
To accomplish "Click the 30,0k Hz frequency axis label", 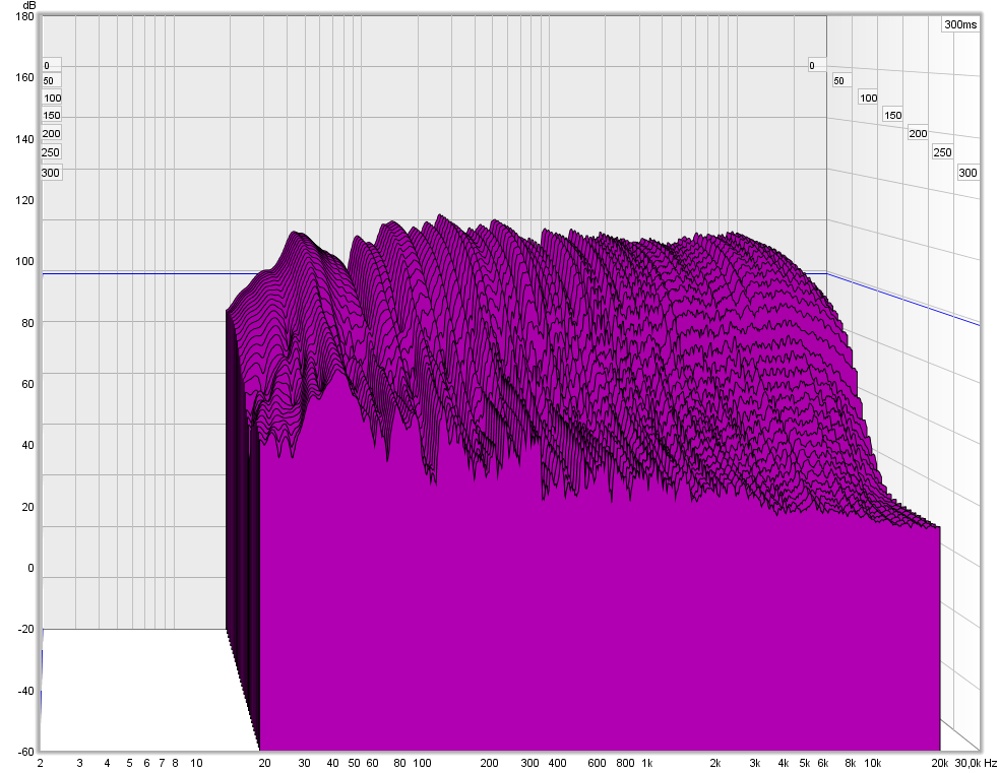I will coord(975,763).
